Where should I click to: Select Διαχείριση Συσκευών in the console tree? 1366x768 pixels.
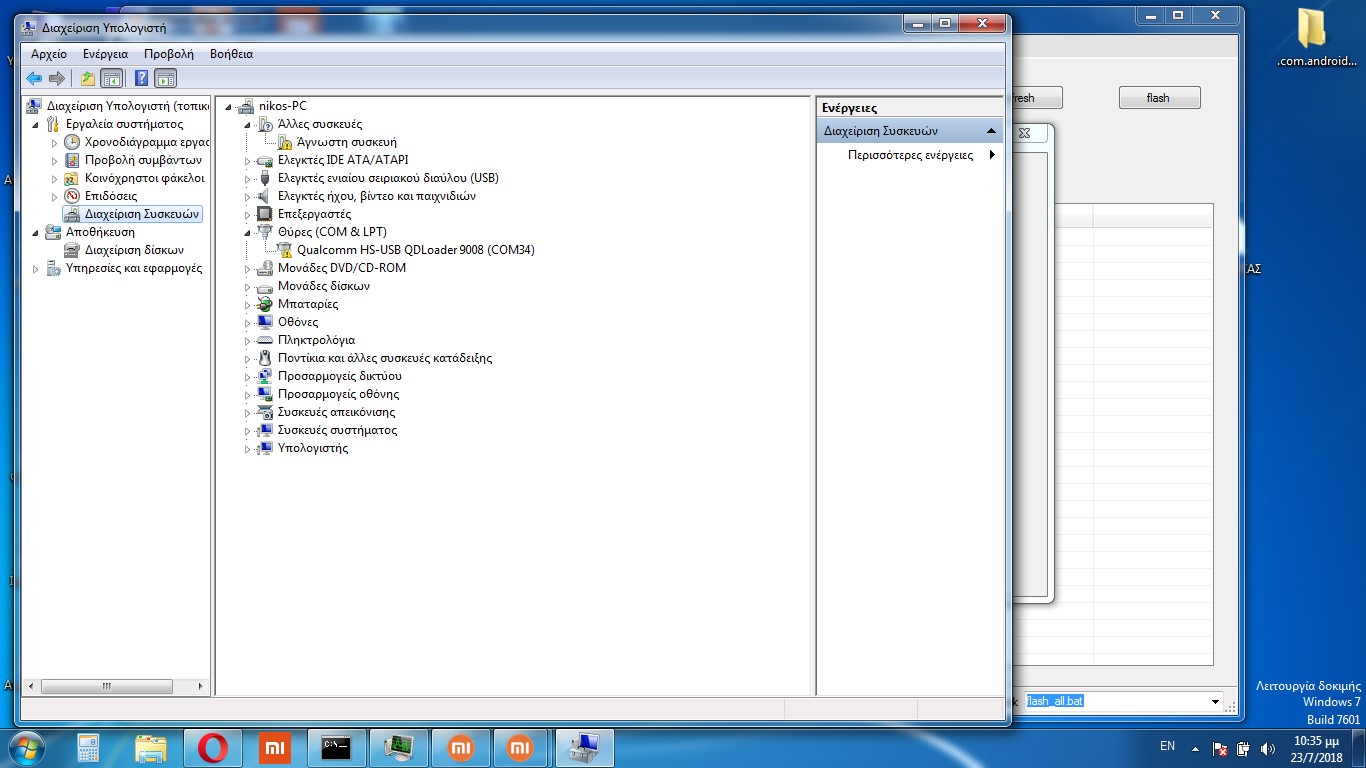[142, 214]
